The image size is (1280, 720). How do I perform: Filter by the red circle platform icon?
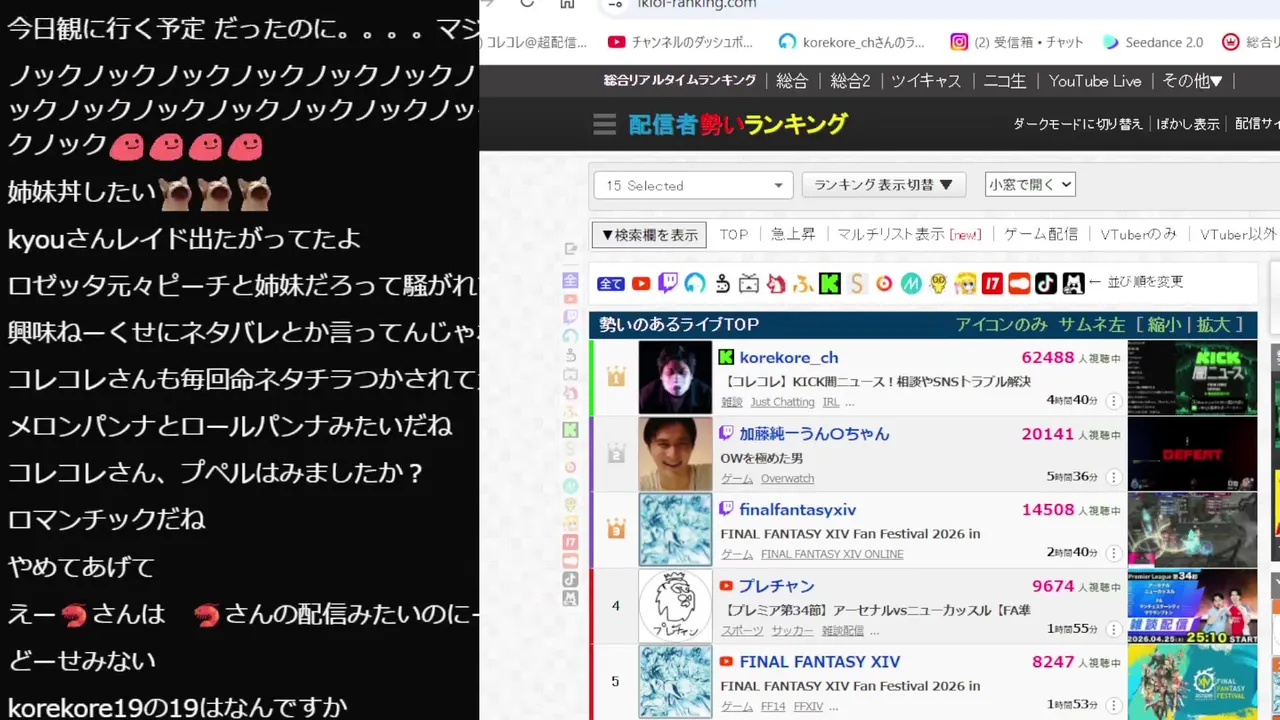pos(883,284)
